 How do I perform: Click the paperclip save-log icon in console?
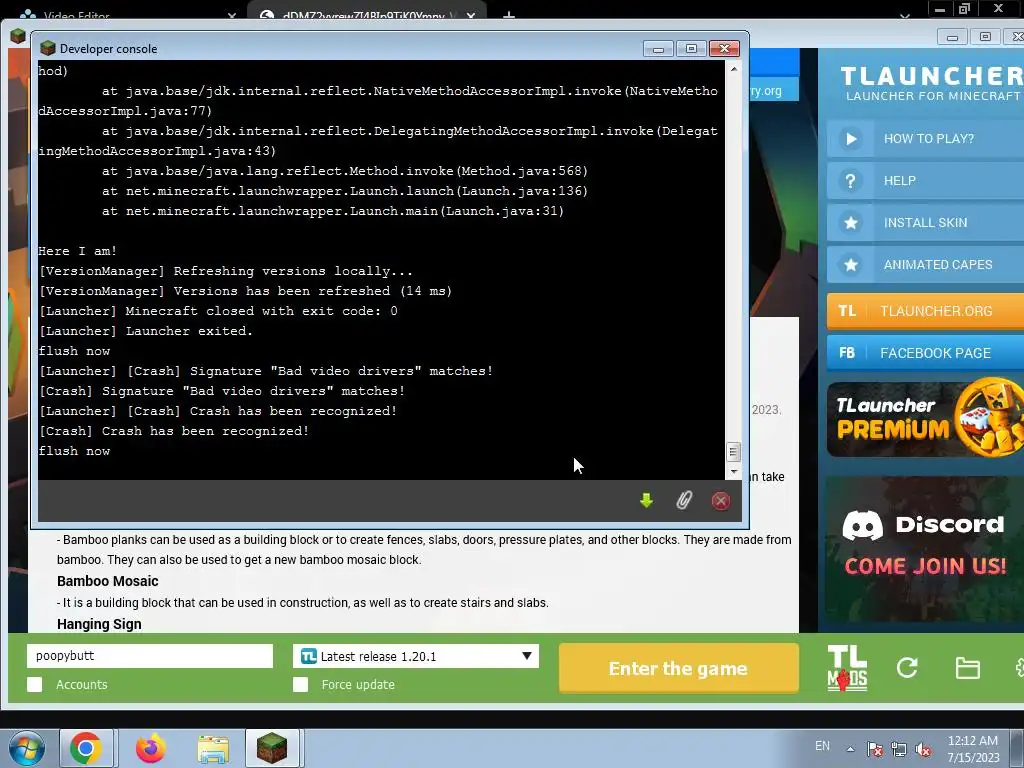(684, 501)
